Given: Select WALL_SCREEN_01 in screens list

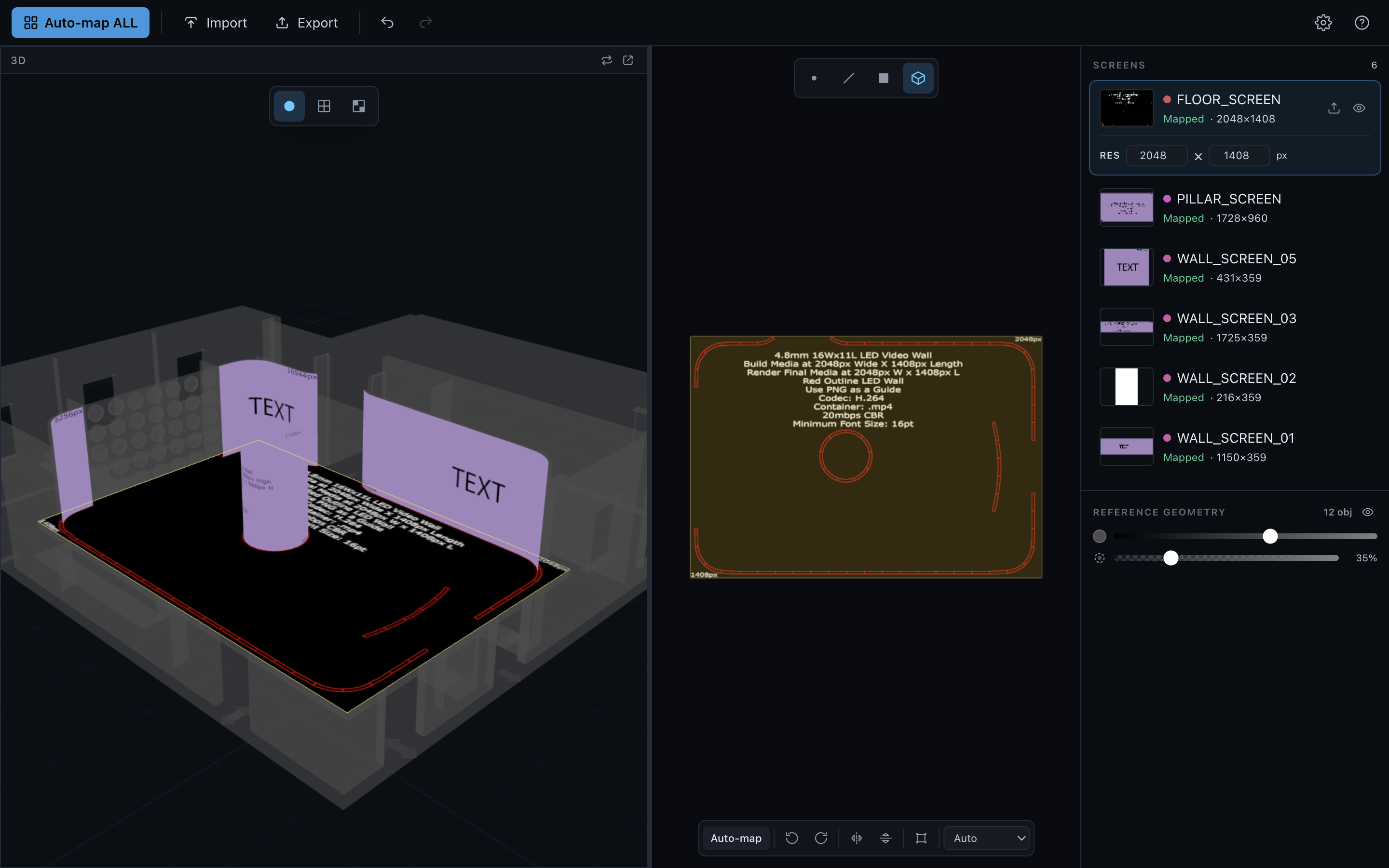Looking at the screenshot, I should coord(1235,447).
